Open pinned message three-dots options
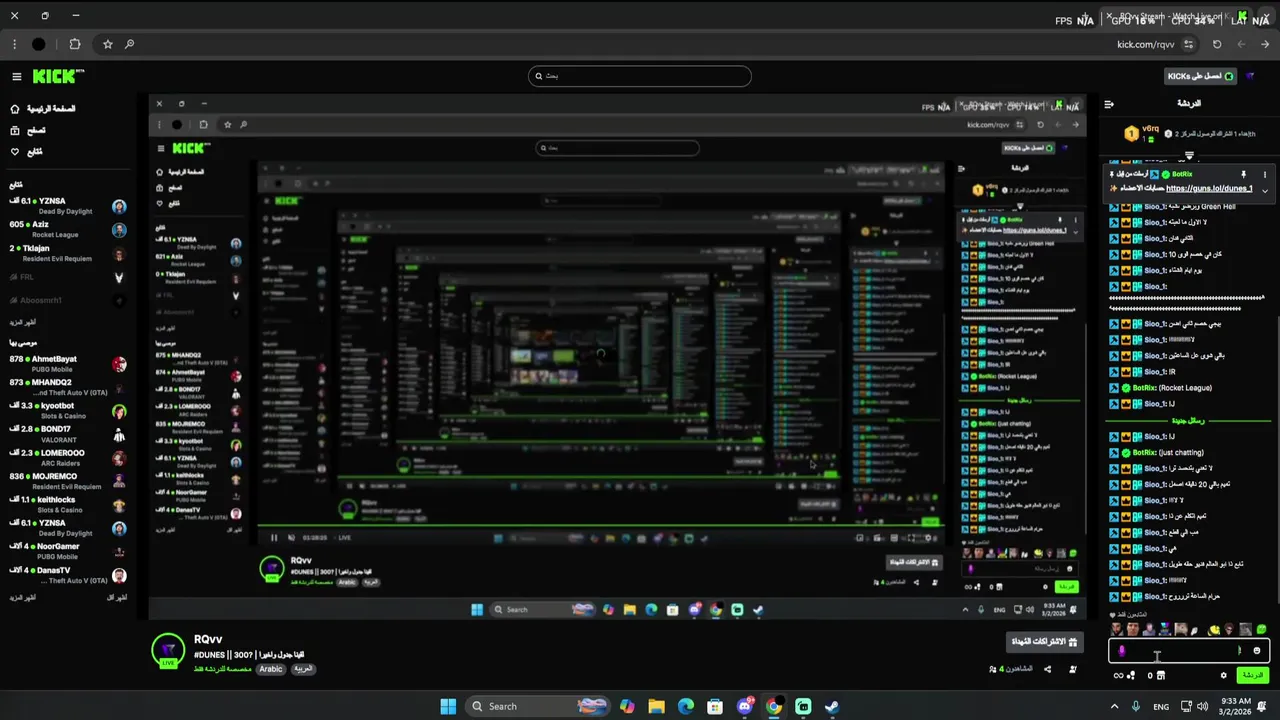This screenshot has width=1280, height=720. pyautogui.click(x=1265, y=175)
